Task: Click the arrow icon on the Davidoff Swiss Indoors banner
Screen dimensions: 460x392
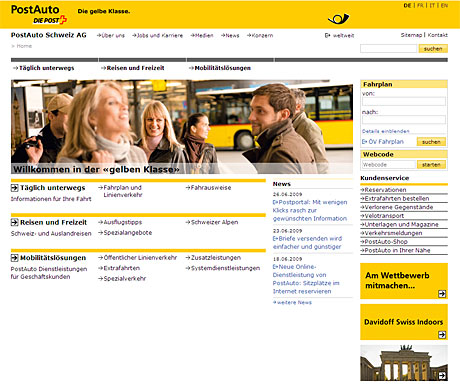Action: point(442,334)
